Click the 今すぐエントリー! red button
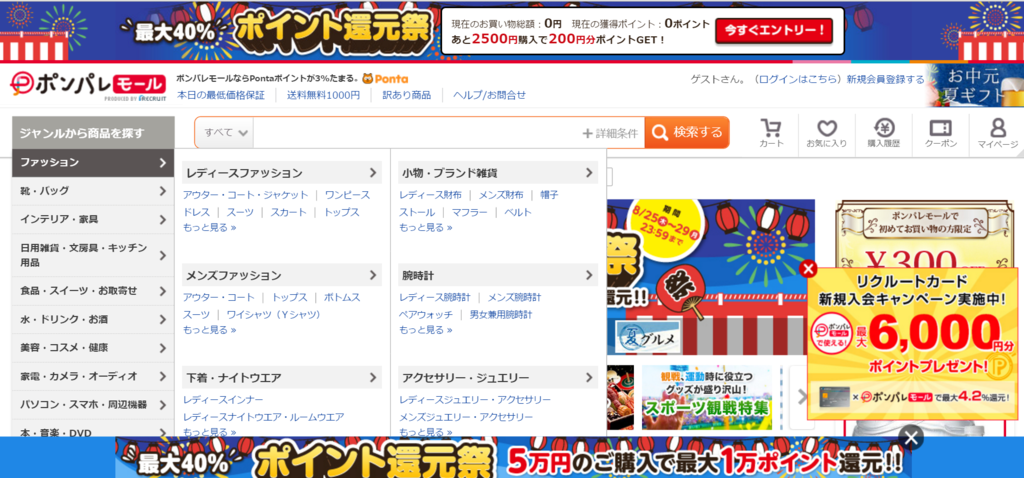Image resolution: width=1024 pixels, height=478 pixels. coord(774,30)
